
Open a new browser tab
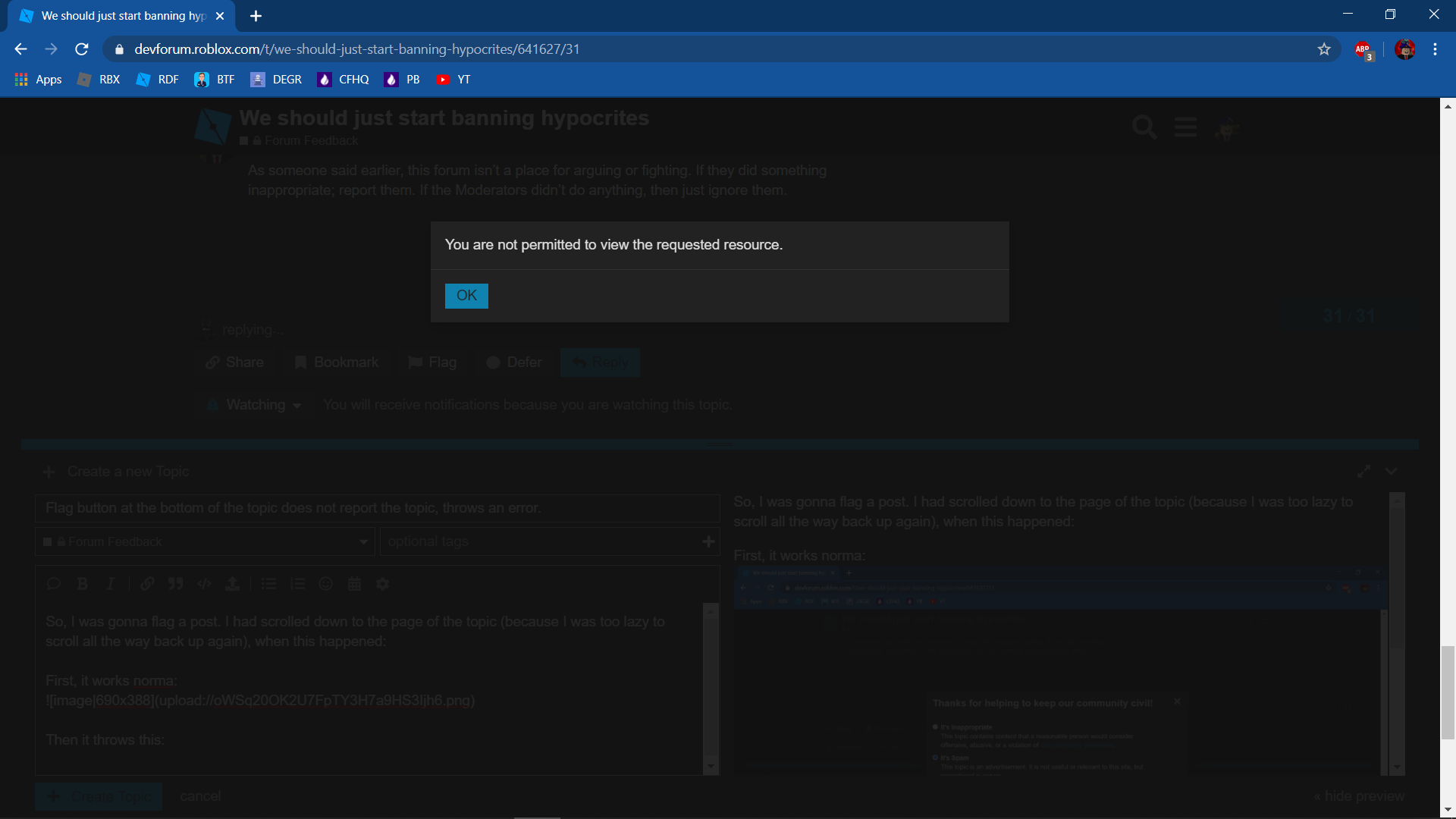[256, 16]
